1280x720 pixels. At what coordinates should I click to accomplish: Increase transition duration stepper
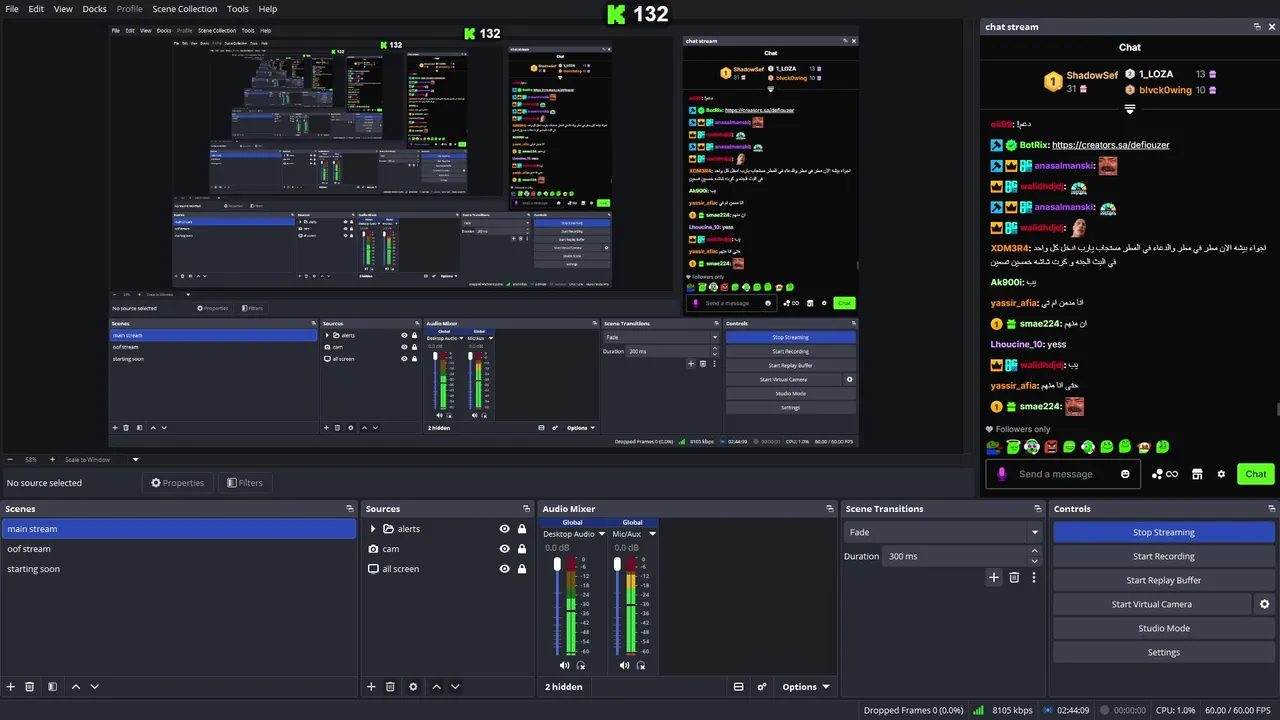pyautogui.click(x=1034, y=551)
